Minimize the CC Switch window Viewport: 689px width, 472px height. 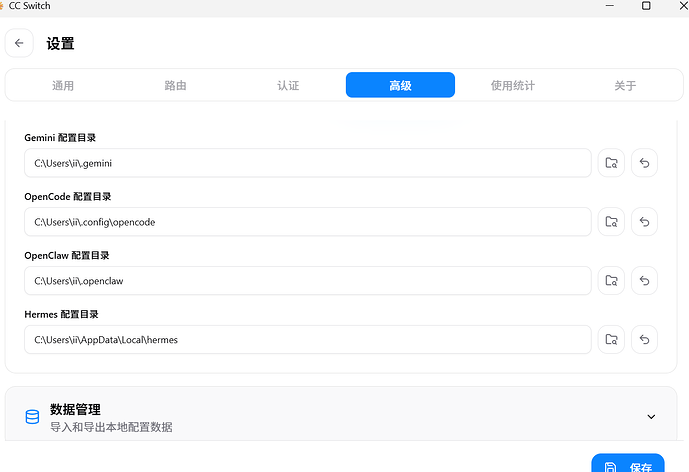point(609,6)
